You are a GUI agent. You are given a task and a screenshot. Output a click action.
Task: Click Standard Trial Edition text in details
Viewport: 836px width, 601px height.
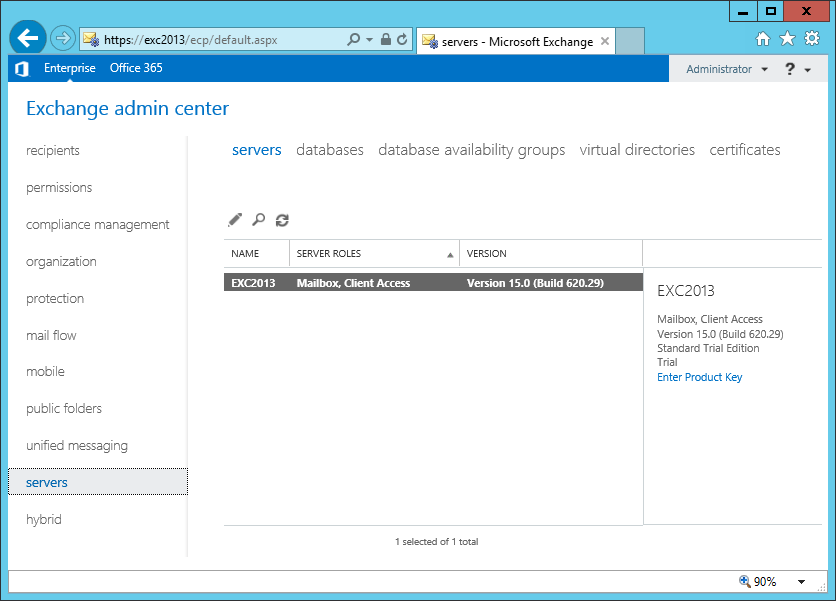pos(708,348)
